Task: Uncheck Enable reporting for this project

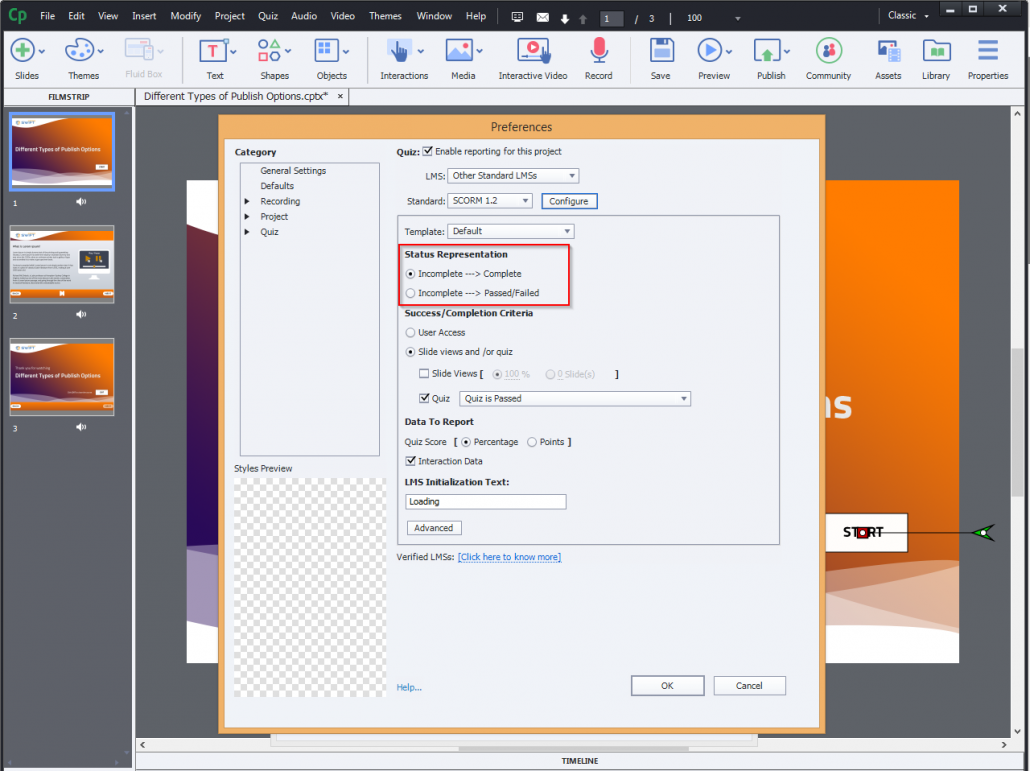Action: 427,151
